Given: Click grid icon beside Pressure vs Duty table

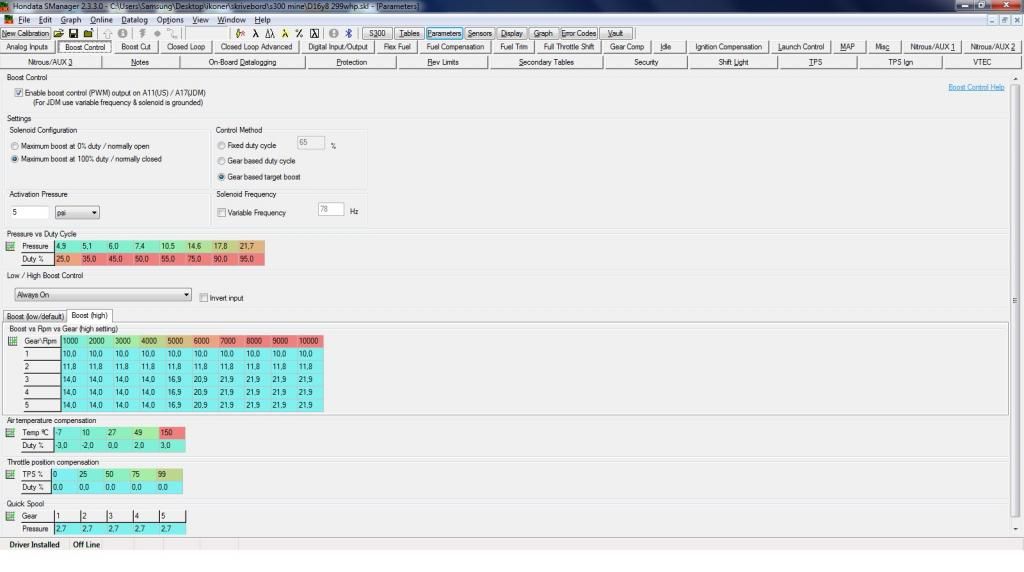Looking at the screenshot, I should pos(11,246).
